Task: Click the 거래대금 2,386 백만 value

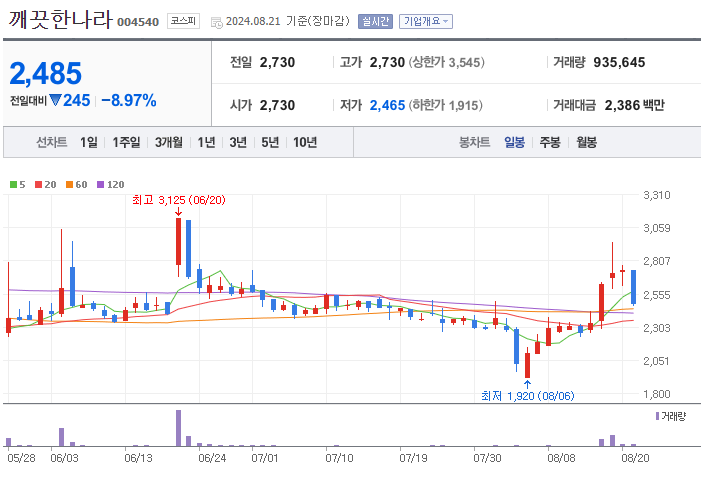Action: coord(634,105)
